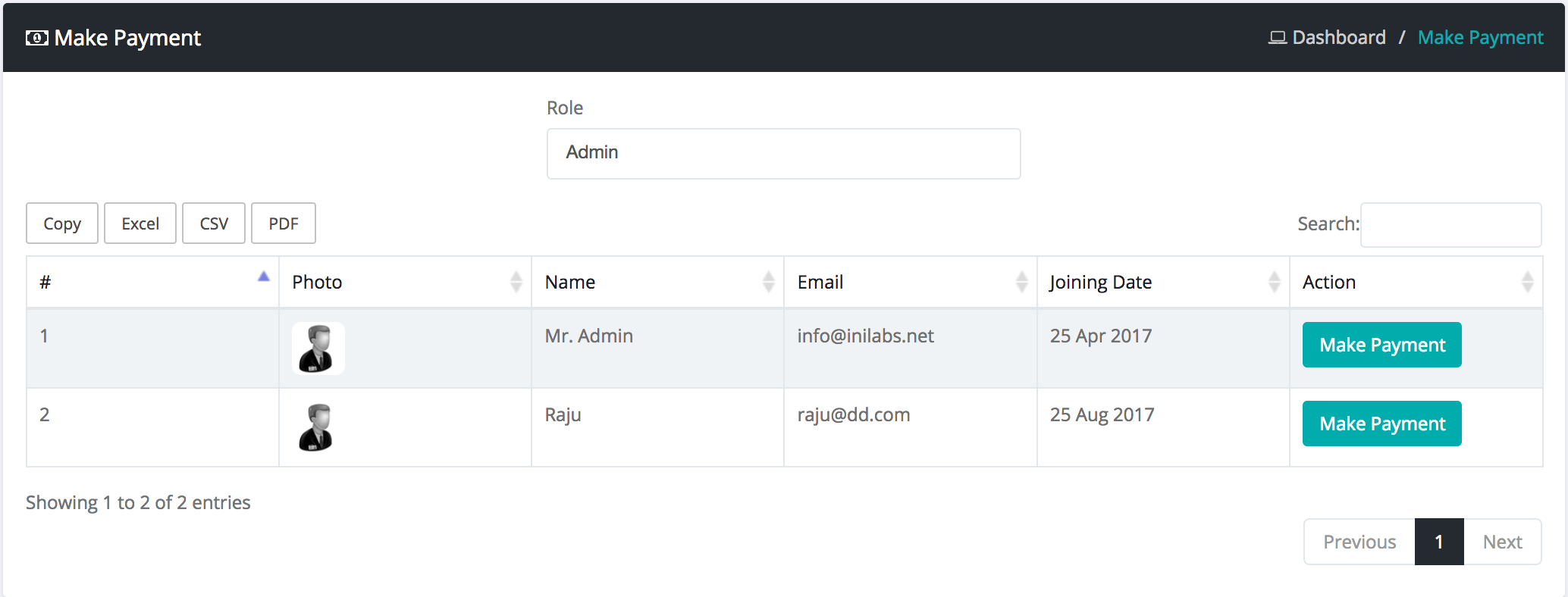Export the table as PDF
Viewport: 1568px width, 597px height.
[284, 223]
